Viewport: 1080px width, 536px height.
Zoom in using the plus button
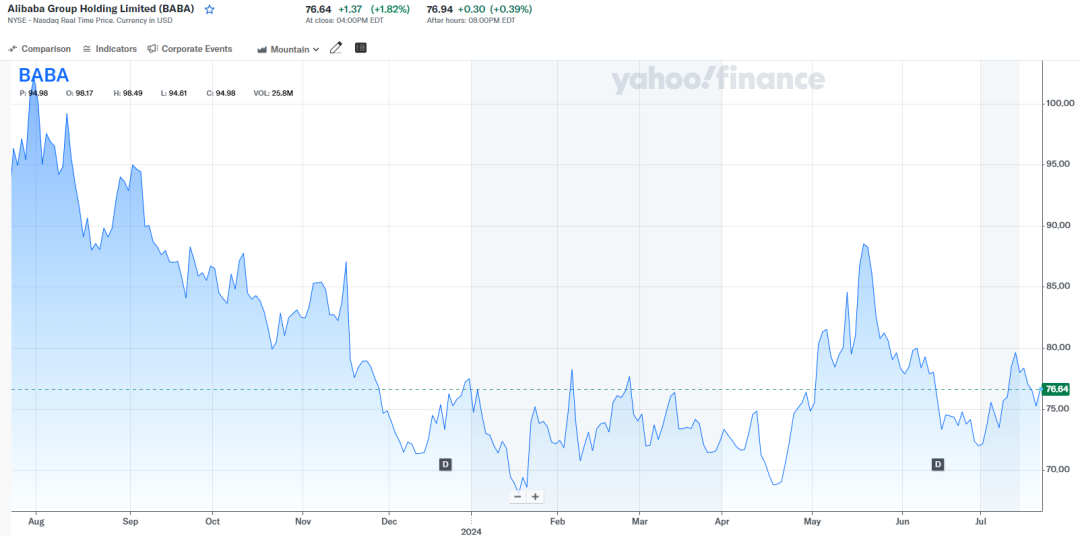coord(535,497)
